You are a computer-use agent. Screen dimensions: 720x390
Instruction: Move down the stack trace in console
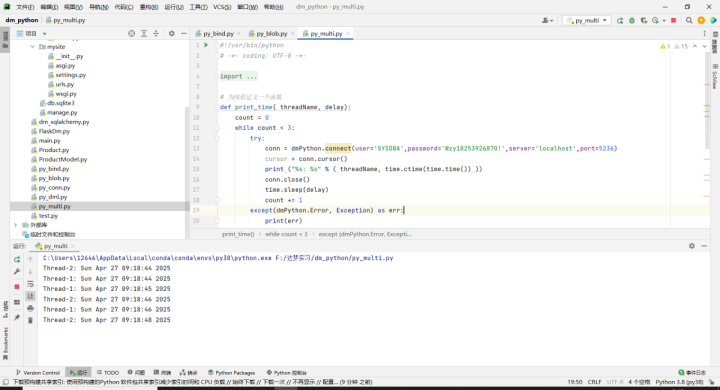point(30,271)
